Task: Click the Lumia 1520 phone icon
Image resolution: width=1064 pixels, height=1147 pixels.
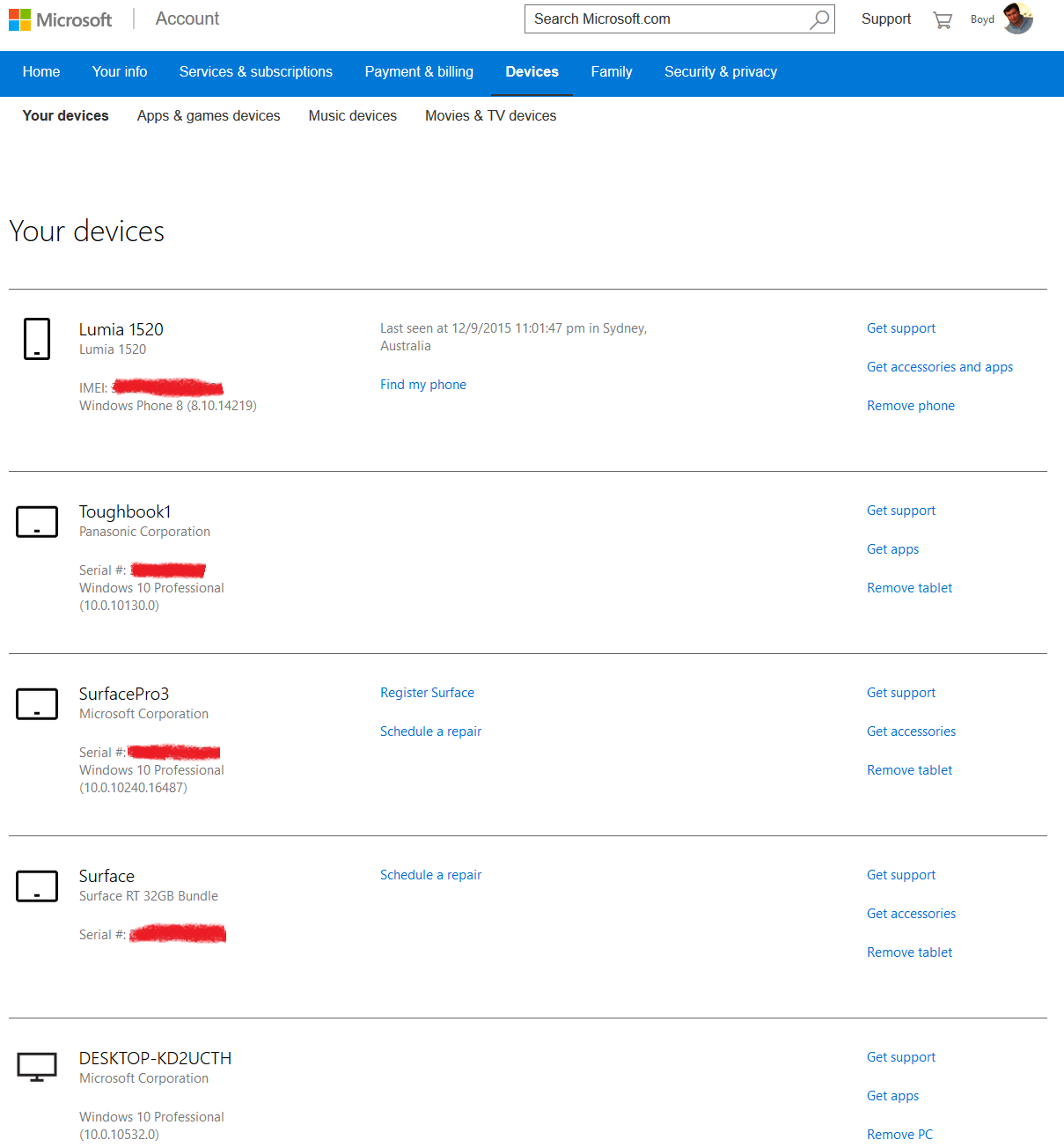Action: [x=37, y=339]
